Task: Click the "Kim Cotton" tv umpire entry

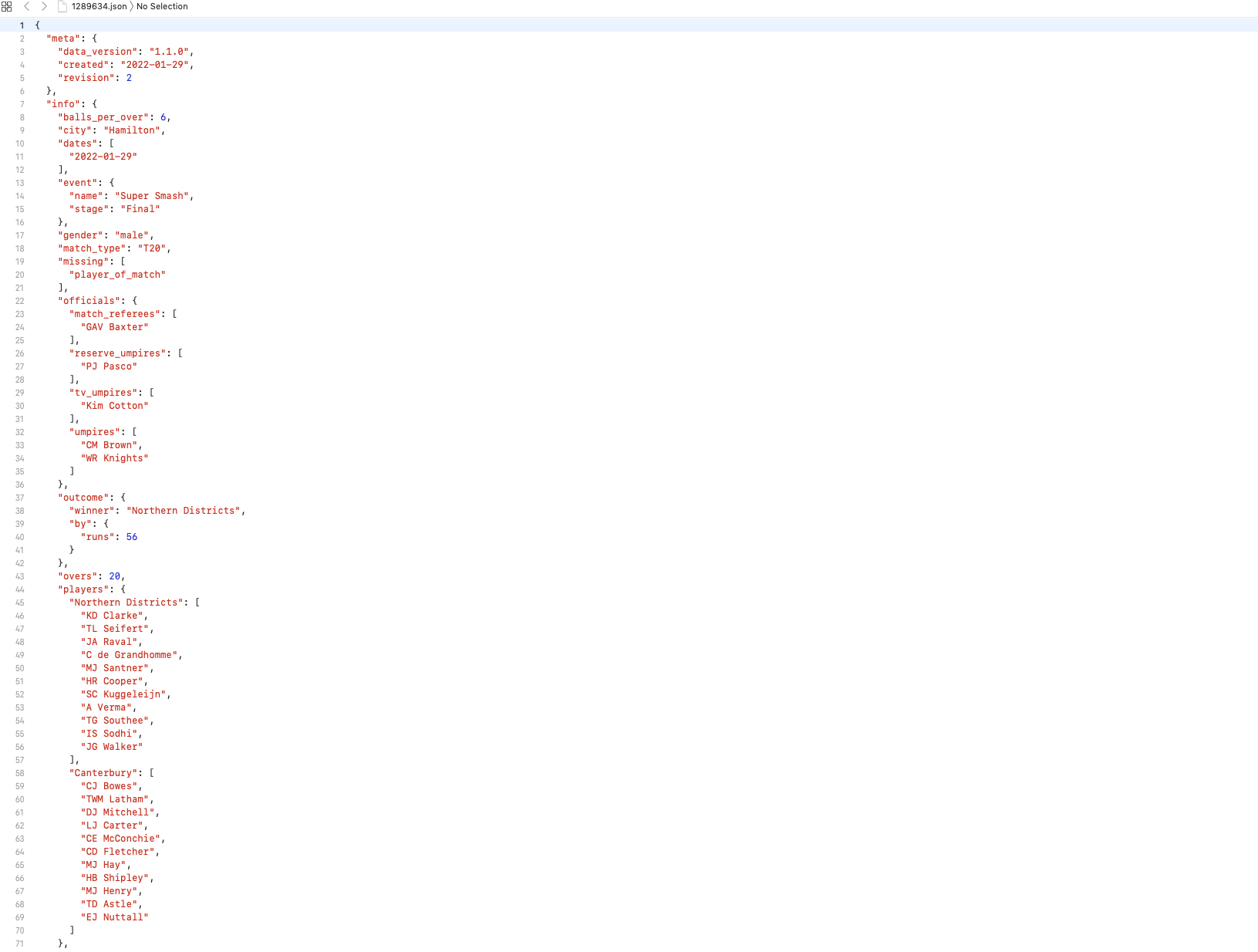Action: 114,406
